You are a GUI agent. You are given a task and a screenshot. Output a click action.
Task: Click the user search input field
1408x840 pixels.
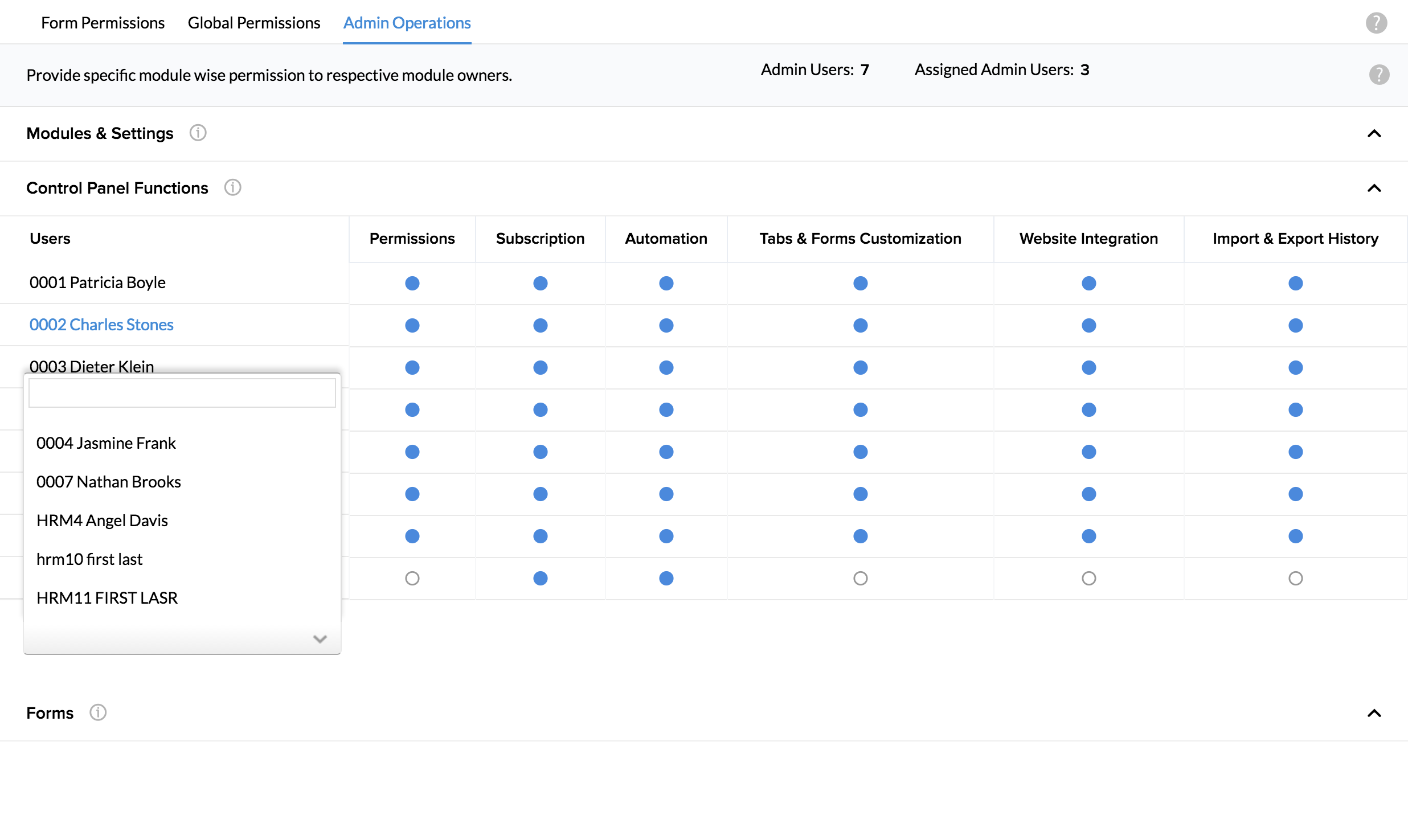(x=182, y=393)
